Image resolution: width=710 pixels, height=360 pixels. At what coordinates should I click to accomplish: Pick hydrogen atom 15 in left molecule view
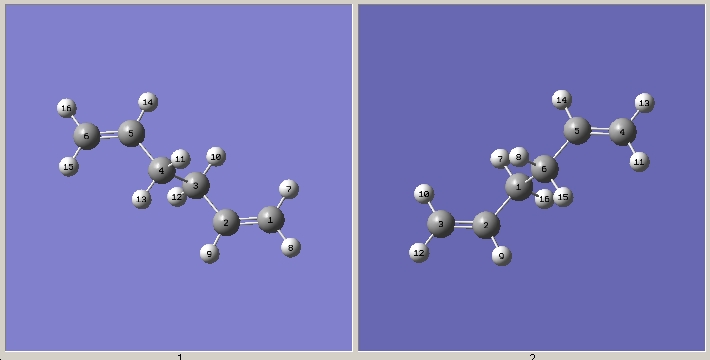coord(68,167)
